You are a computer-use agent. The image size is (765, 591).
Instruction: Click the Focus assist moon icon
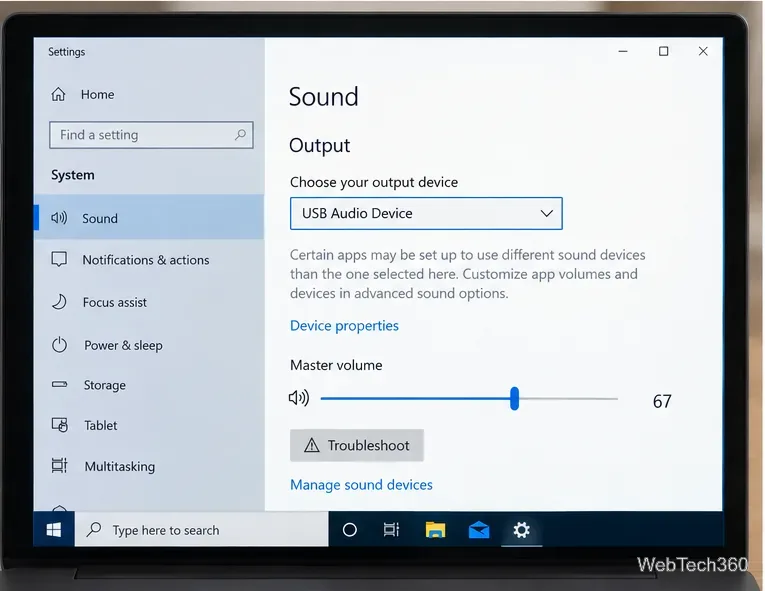(59, 302)
